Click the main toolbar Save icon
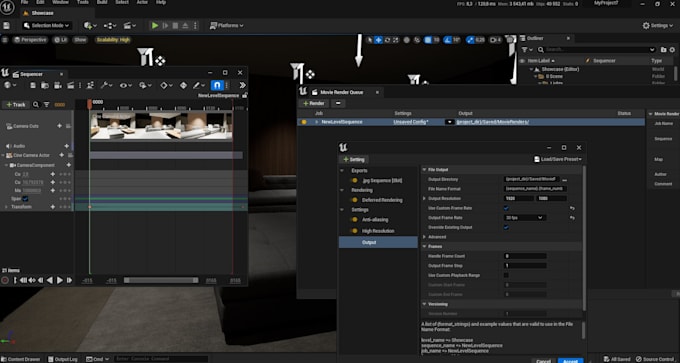 coord(6,26)
